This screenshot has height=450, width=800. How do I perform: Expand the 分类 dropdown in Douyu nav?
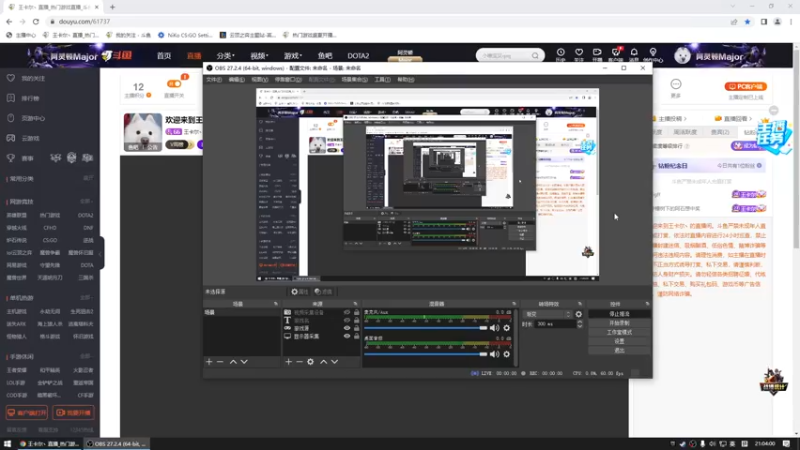point(225,56)
